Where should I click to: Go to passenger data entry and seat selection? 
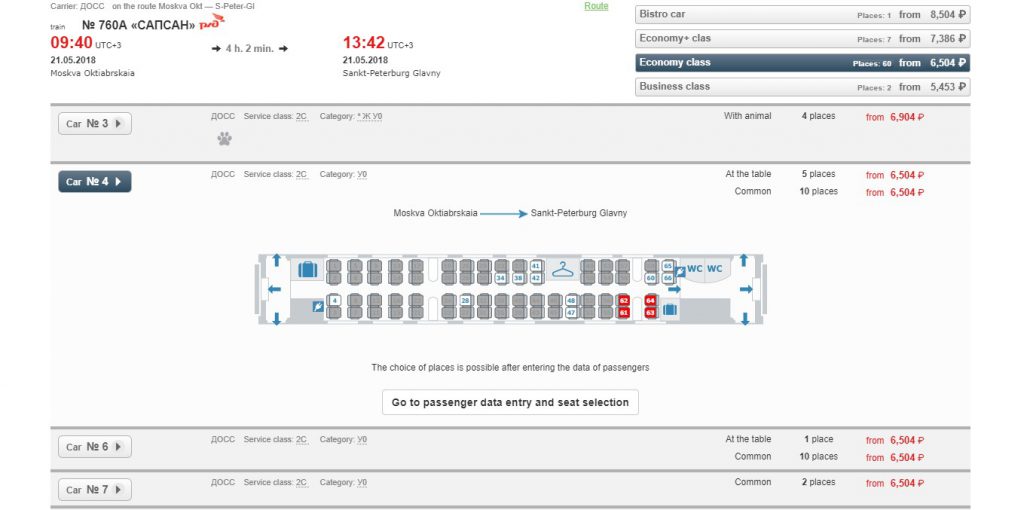510,402
